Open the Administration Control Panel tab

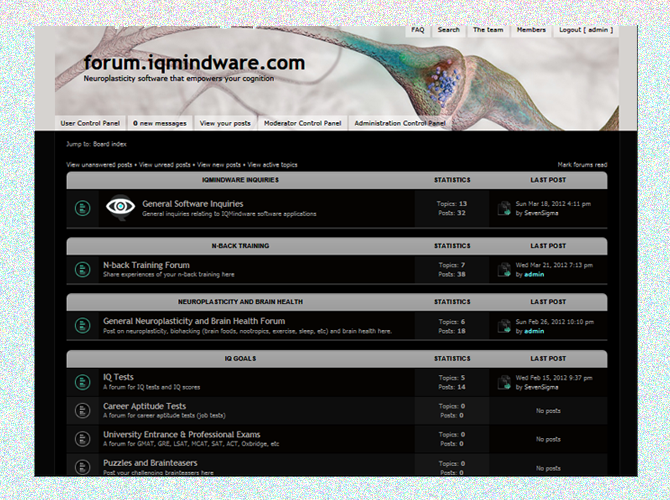pos(400,123)
